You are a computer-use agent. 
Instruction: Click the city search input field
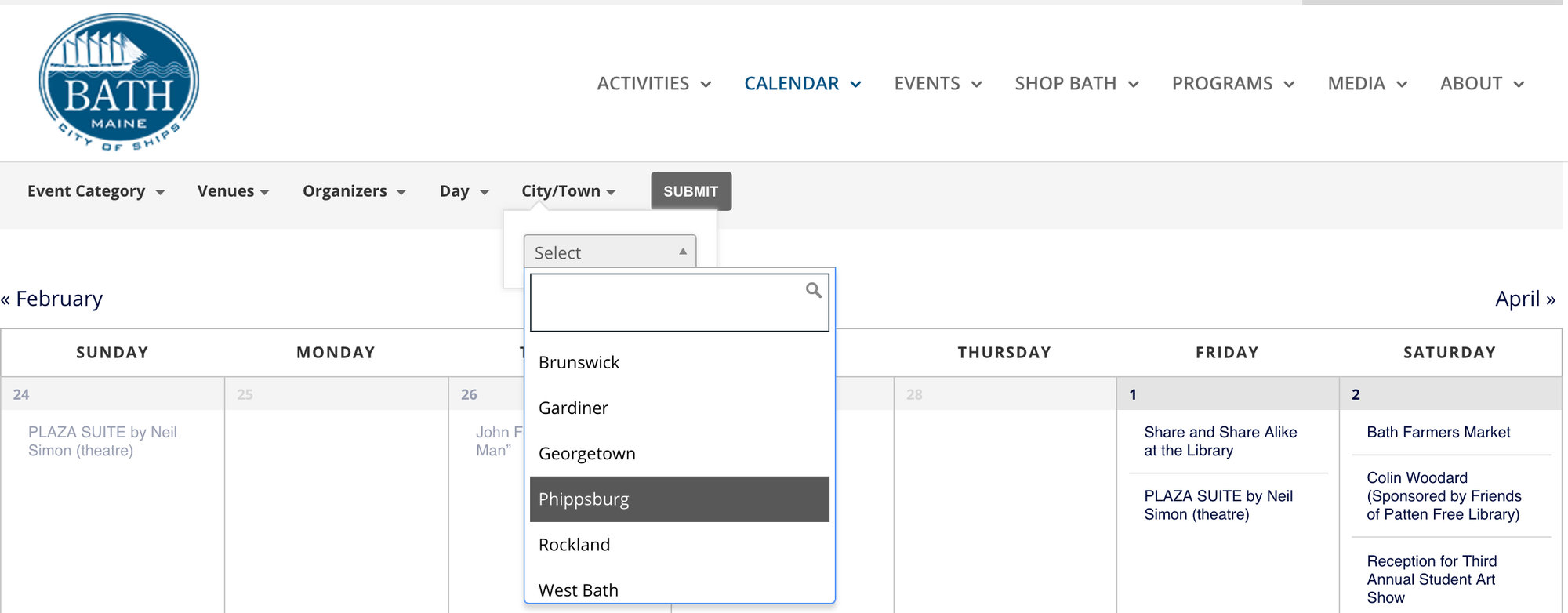click(x=680, y=303)
